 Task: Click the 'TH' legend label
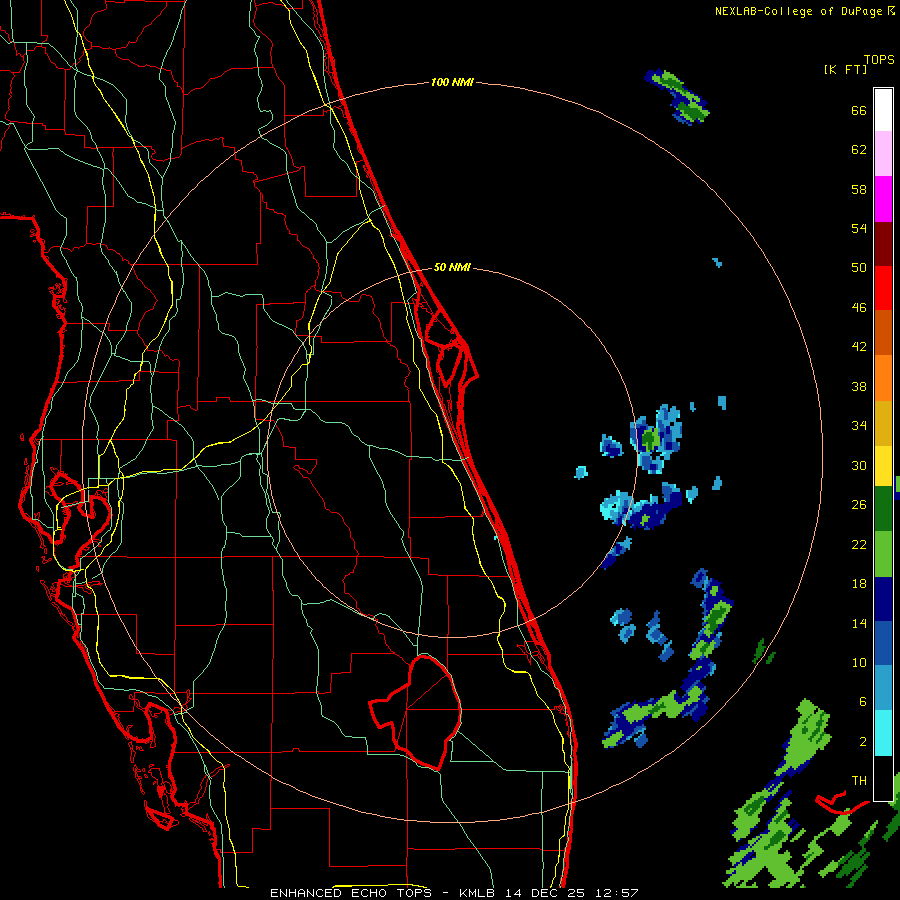click(859, 781)
